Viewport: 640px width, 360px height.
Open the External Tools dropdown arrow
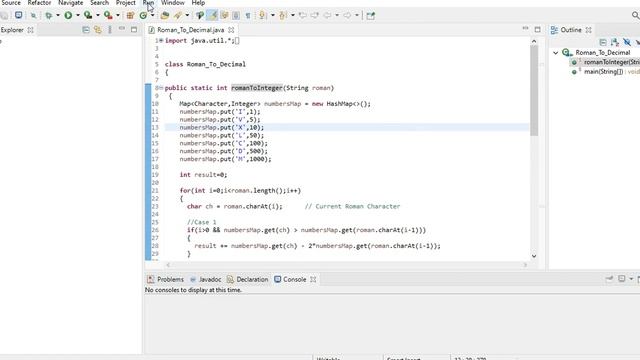tap(118, 16)
